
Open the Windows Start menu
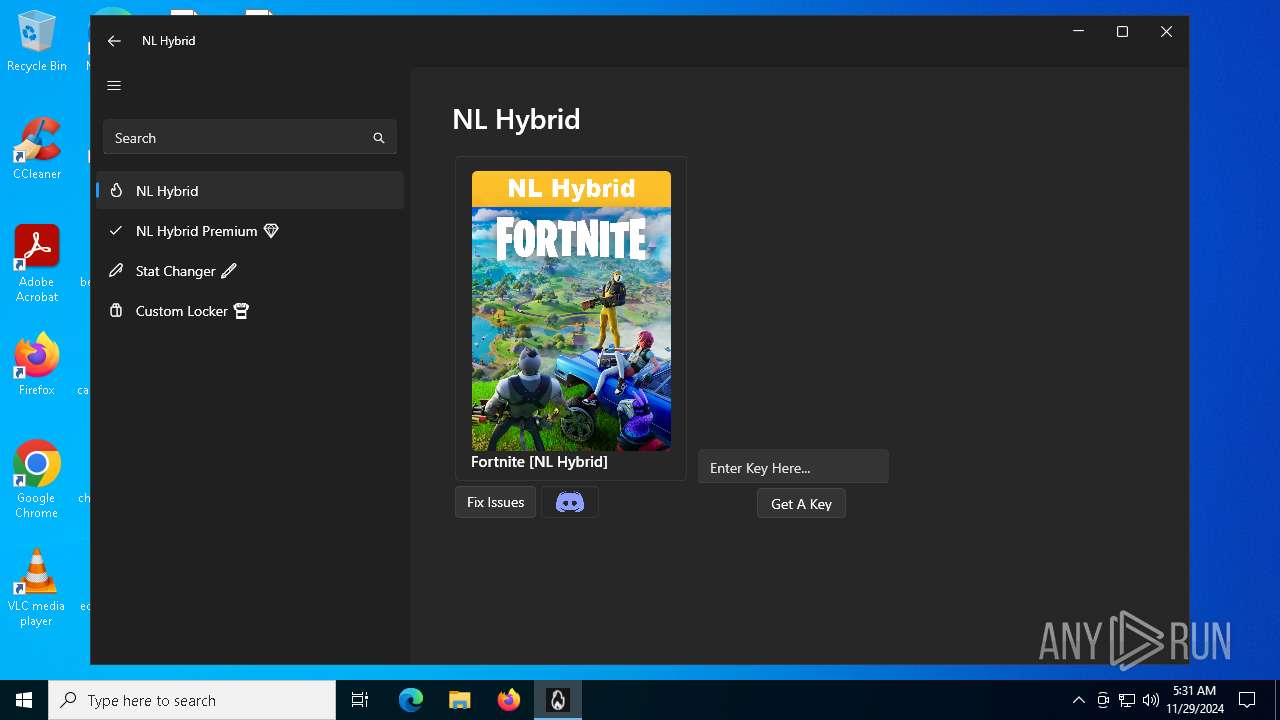click(24, 700)
